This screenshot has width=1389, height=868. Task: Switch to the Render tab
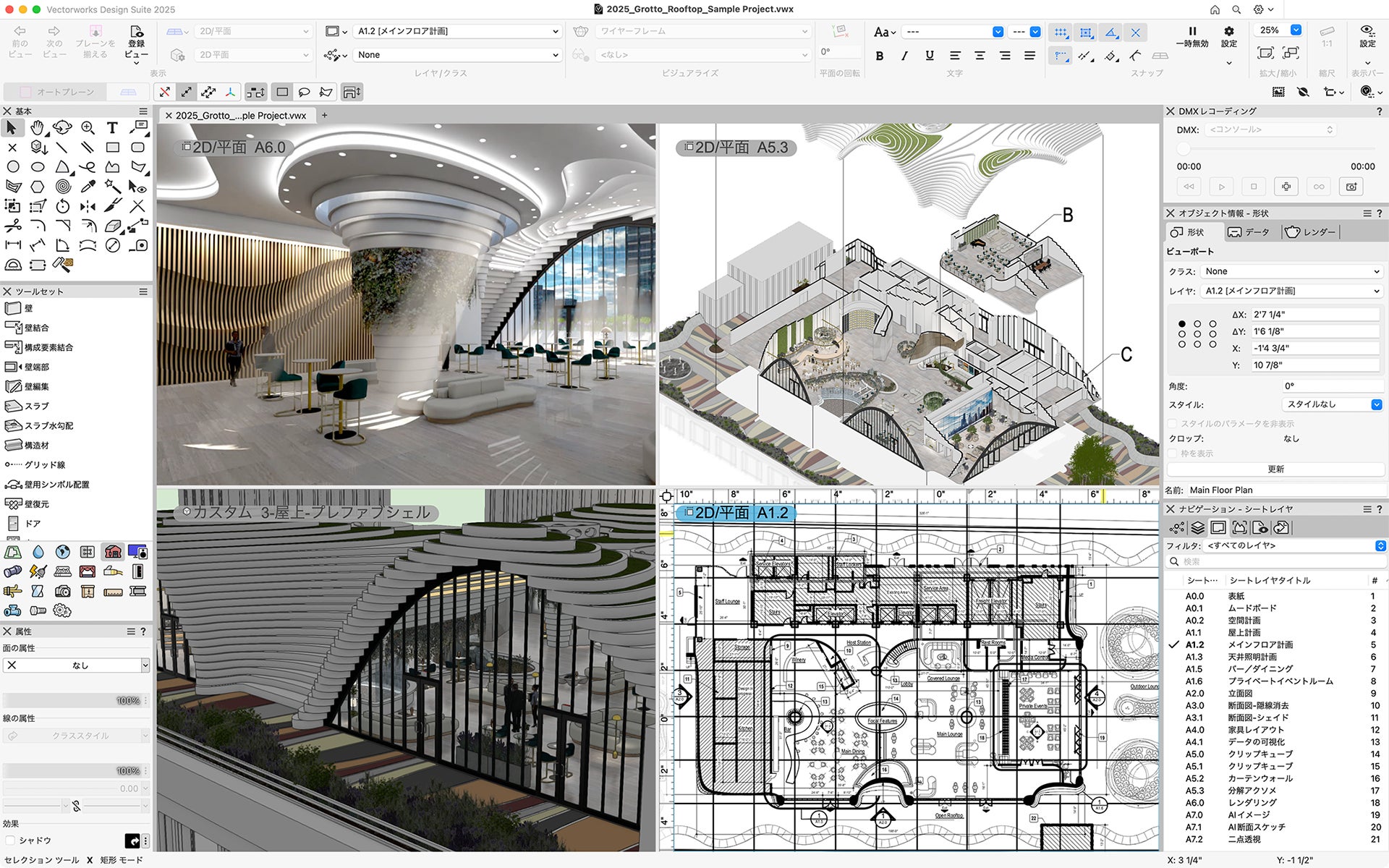coord(1311,232)
